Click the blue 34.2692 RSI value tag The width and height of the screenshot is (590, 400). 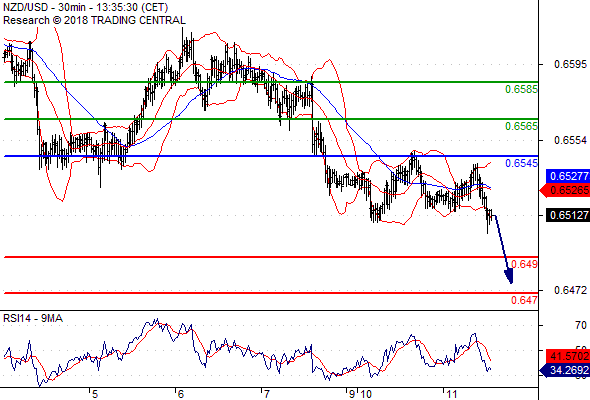click(565, 370)
